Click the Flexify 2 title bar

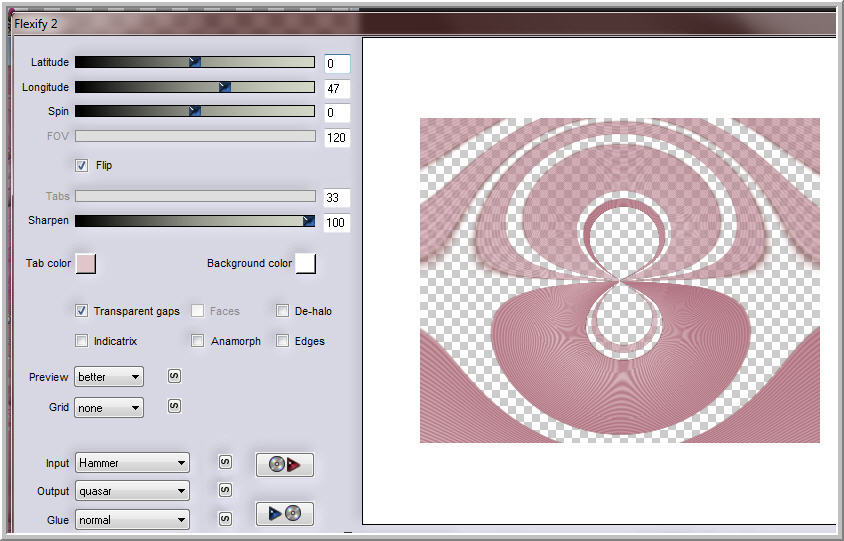tap(423, 24)
